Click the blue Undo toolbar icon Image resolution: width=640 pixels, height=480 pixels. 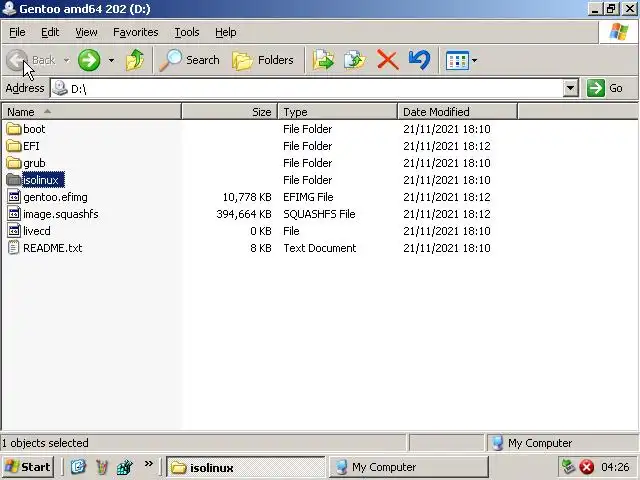[419, 60]
